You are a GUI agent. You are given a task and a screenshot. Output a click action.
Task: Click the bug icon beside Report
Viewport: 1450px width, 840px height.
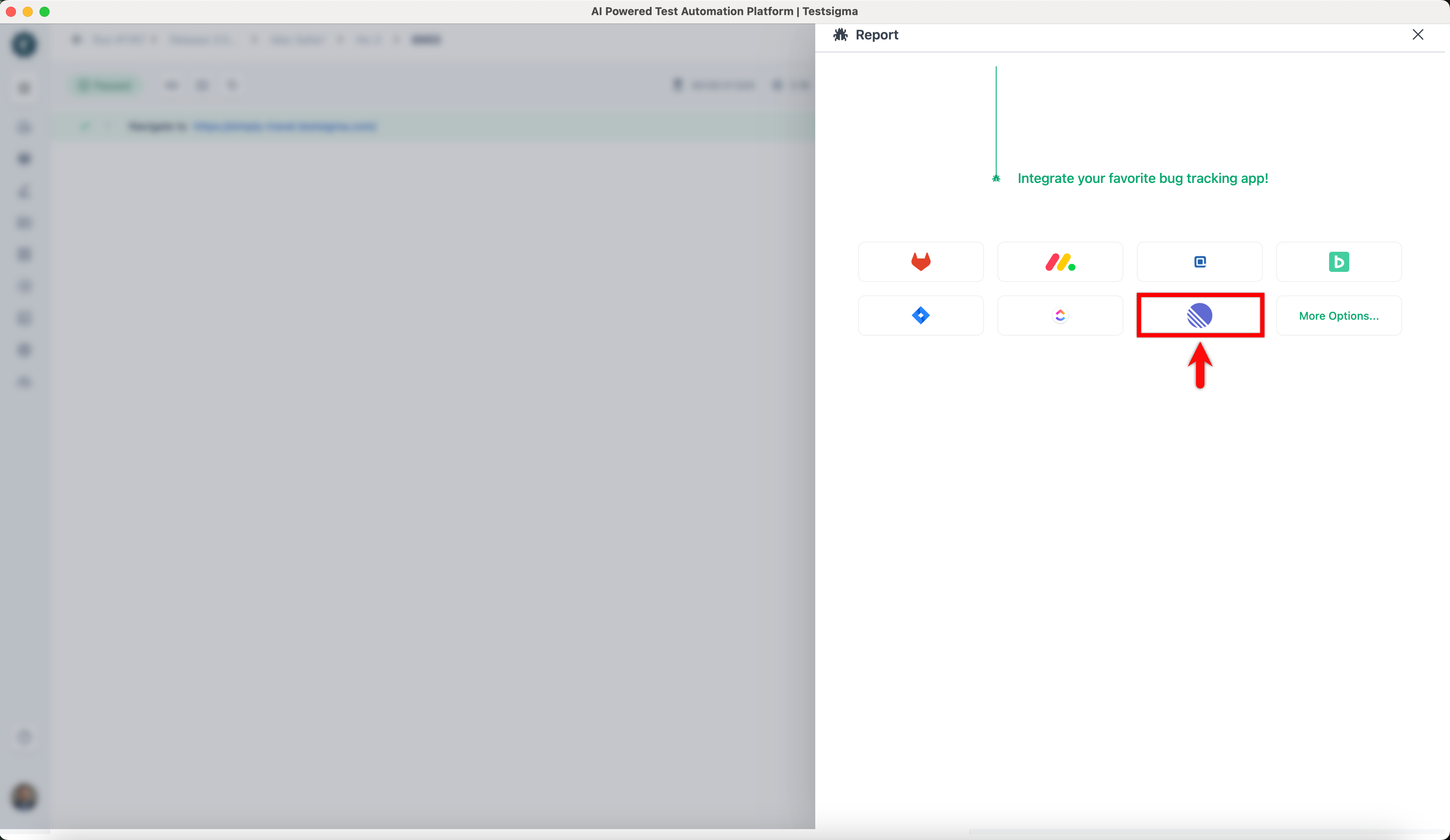[x=840, y=35]
